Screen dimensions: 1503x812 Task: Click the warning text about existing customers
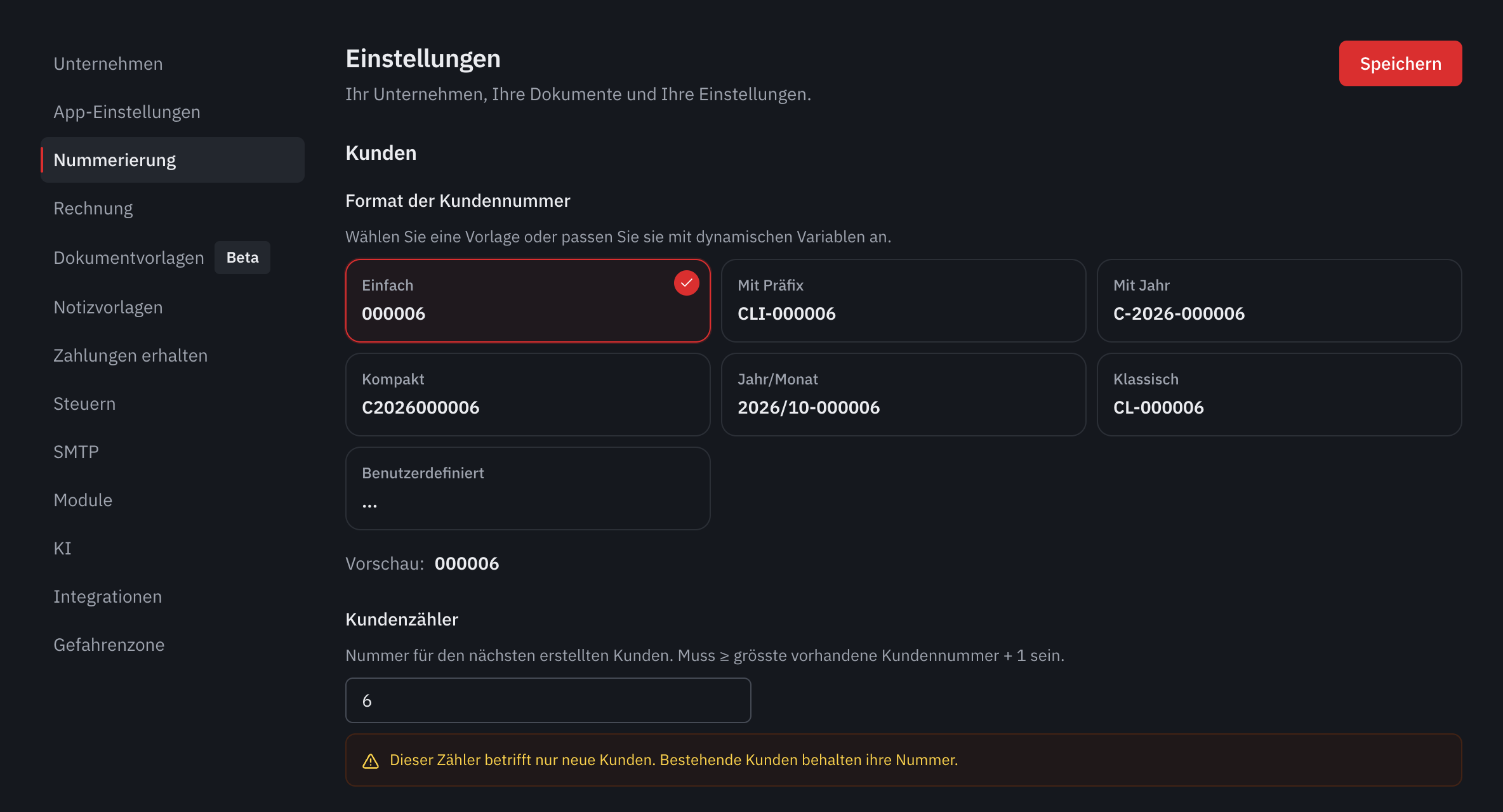click(673, 760)
